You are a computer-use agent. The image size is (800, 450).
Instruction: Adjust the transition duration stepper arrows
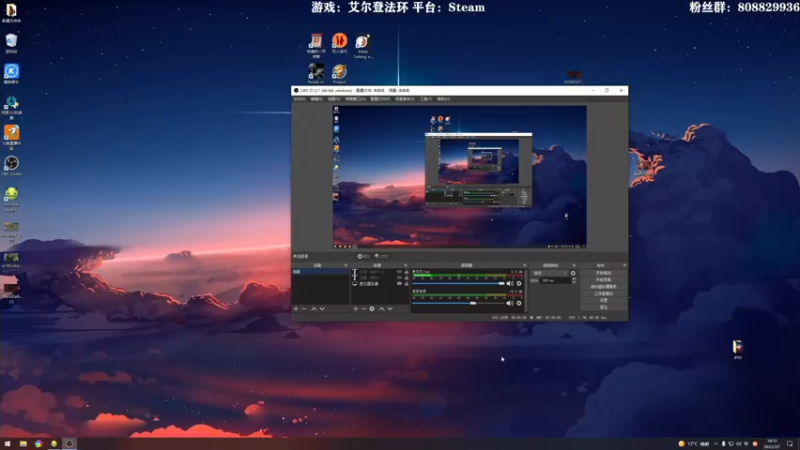click(x=574, y=281)
